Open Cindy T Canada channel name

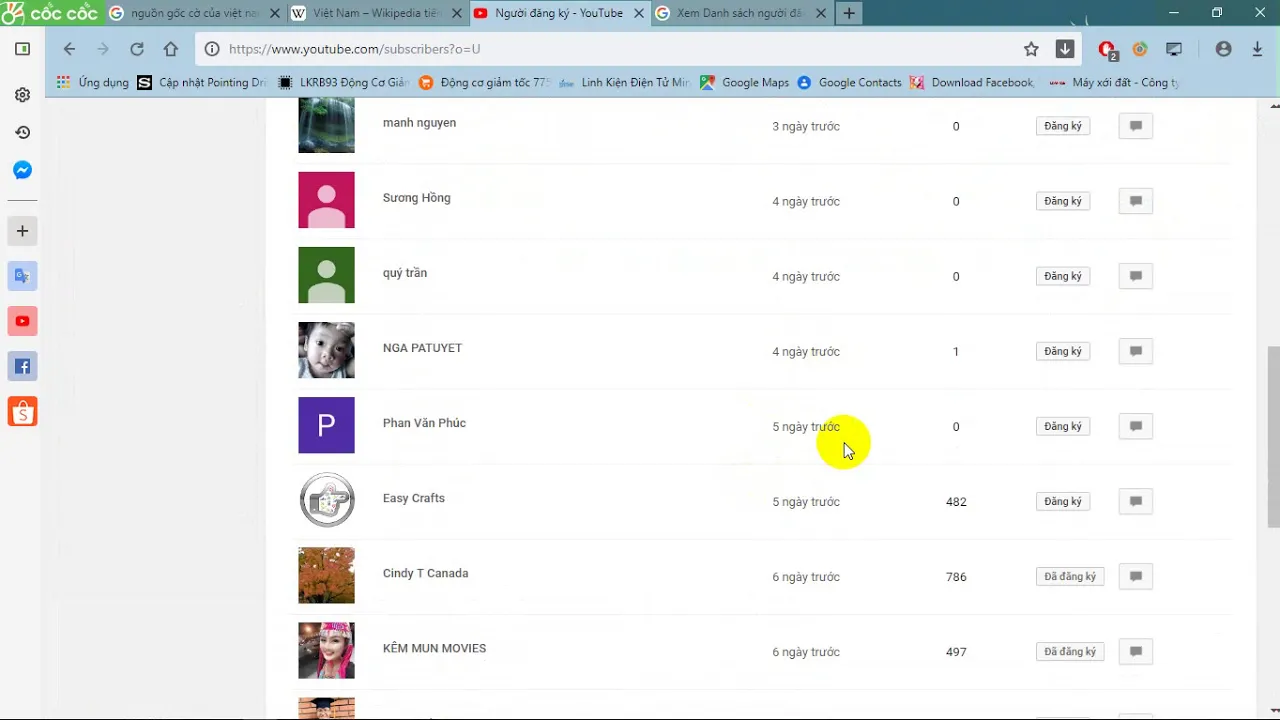[425, 573]
